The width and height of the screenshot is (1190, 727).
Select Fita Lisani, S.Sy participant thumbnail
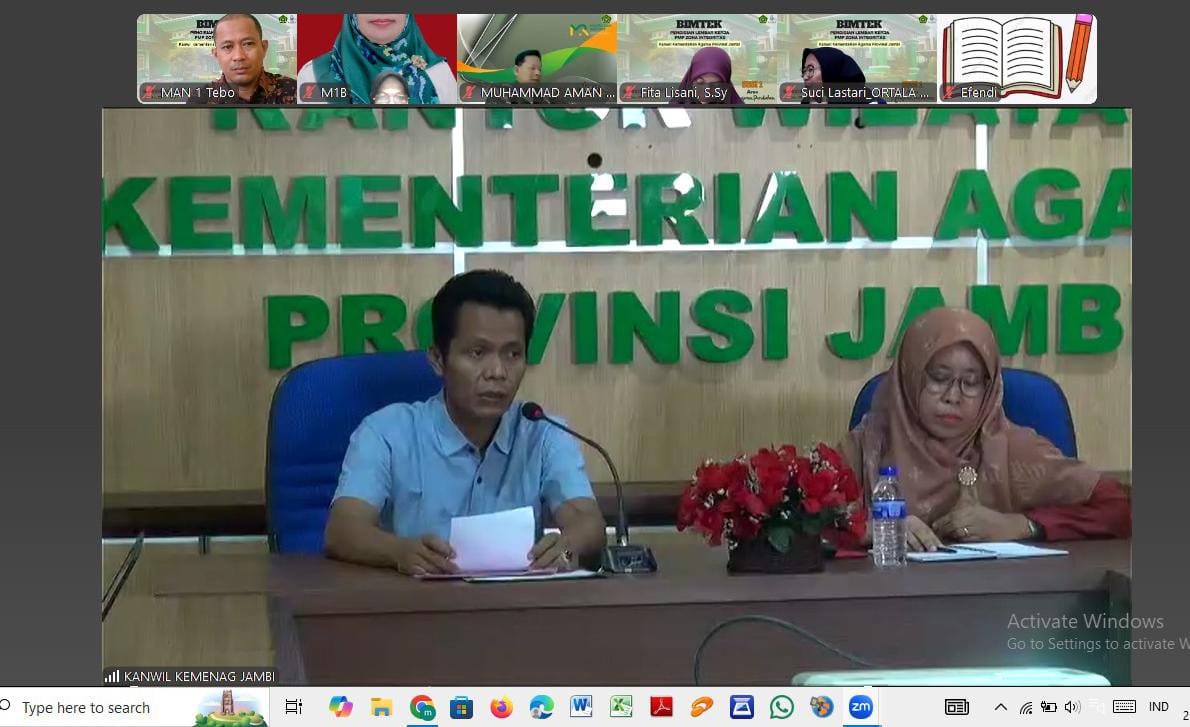coord(697,58)
